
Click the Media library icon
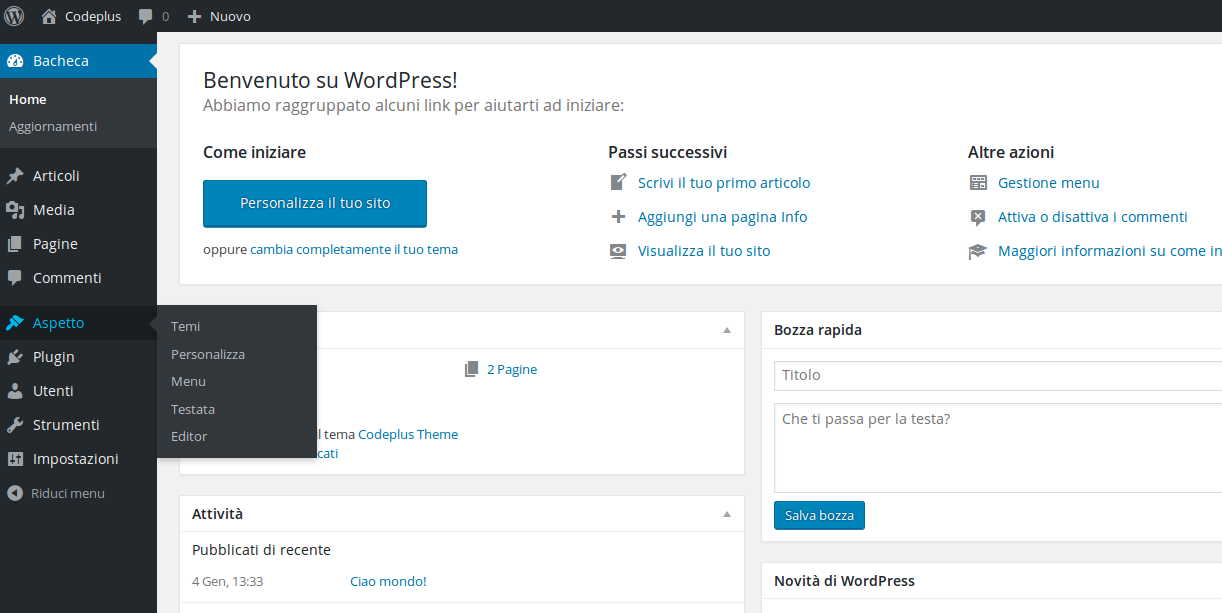click(x=15, y=210)
